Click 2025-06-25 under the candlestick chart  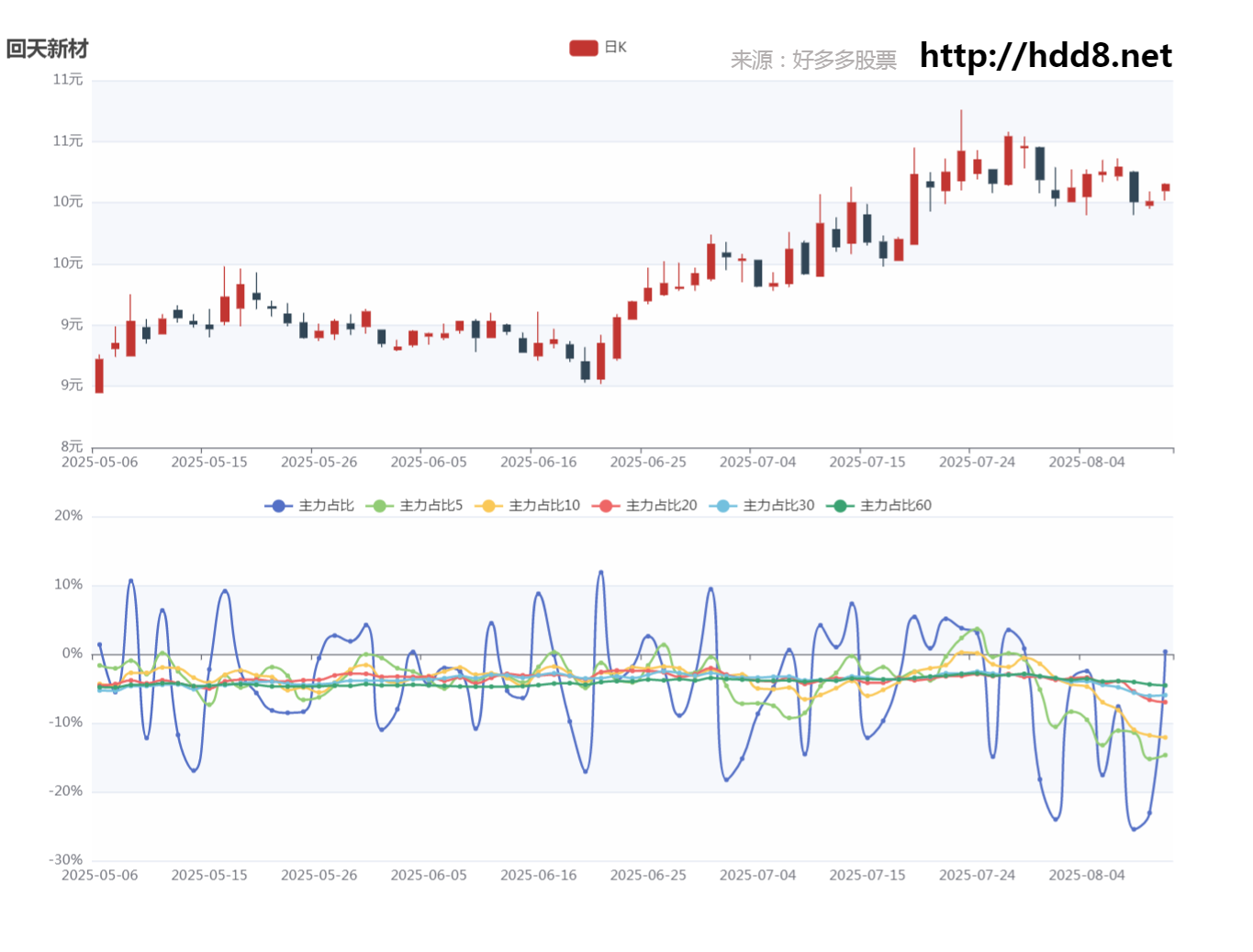click(x=648, y=463)
